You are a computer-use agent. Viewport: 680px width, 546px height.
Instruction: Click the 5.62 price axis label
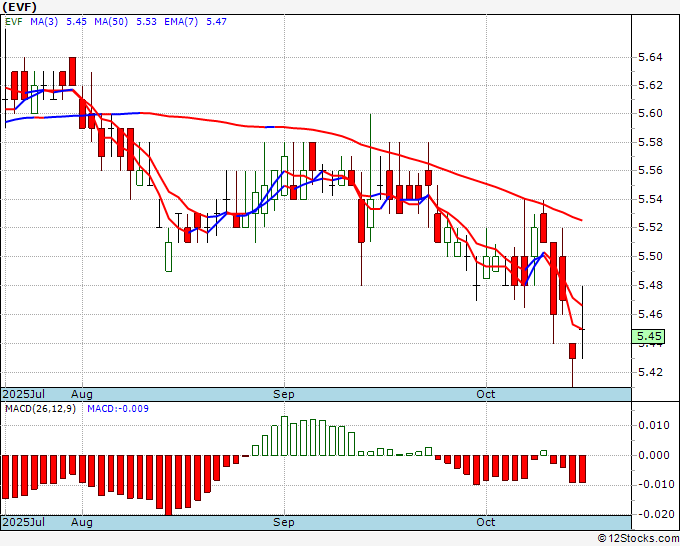(651, 85)
